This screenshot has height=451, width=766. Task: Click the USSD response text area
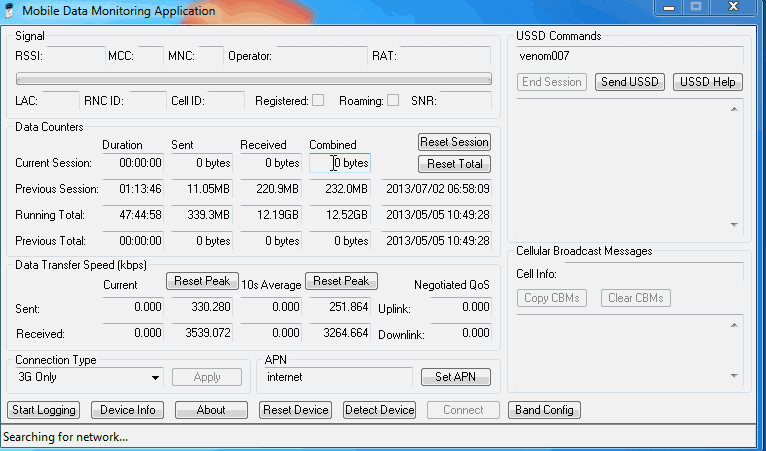[x=621, y=167]
